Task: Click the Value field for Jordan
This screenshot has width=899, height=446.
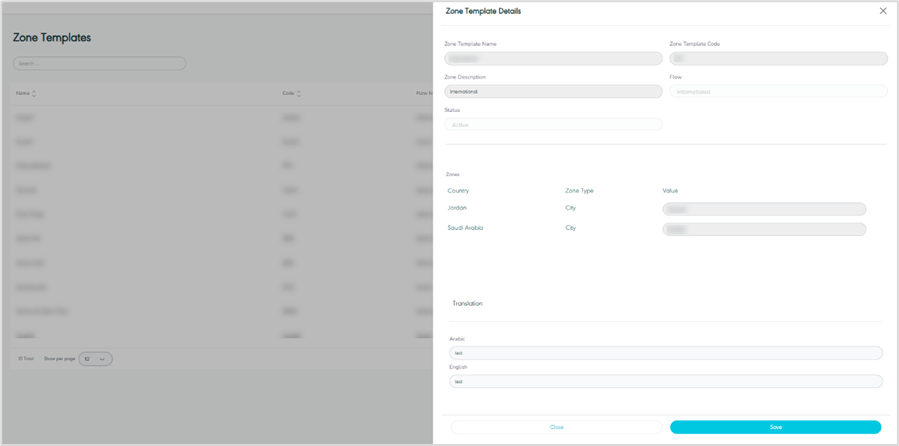Action: (764, 210)
